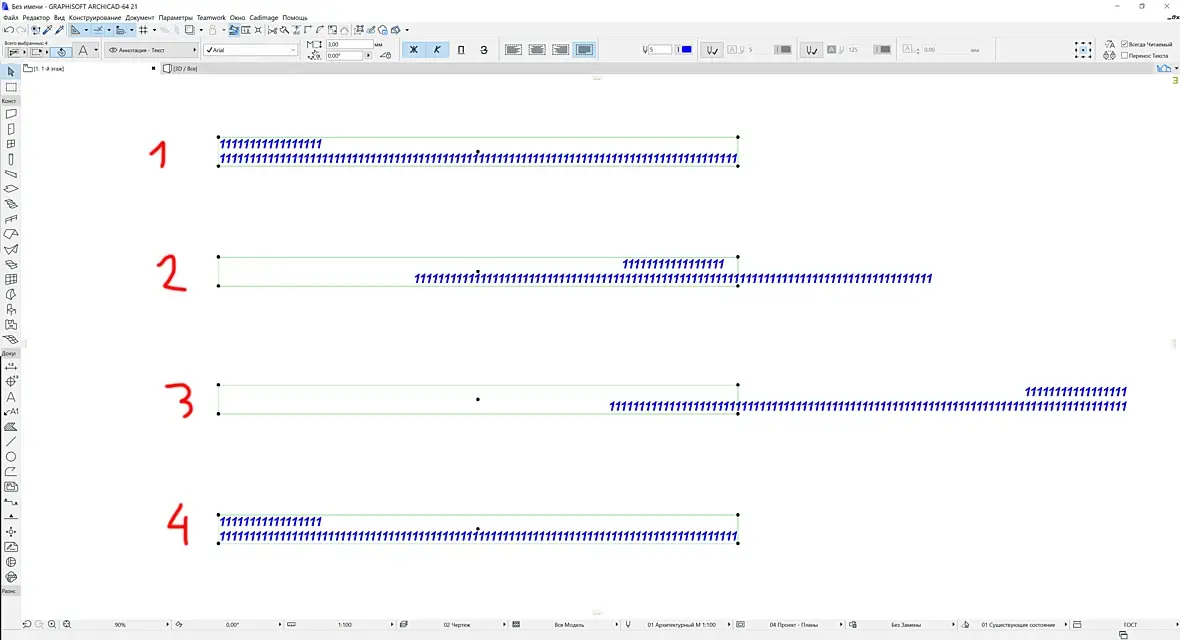
Task: Click the blue pen color swatch
Action: 686,50
